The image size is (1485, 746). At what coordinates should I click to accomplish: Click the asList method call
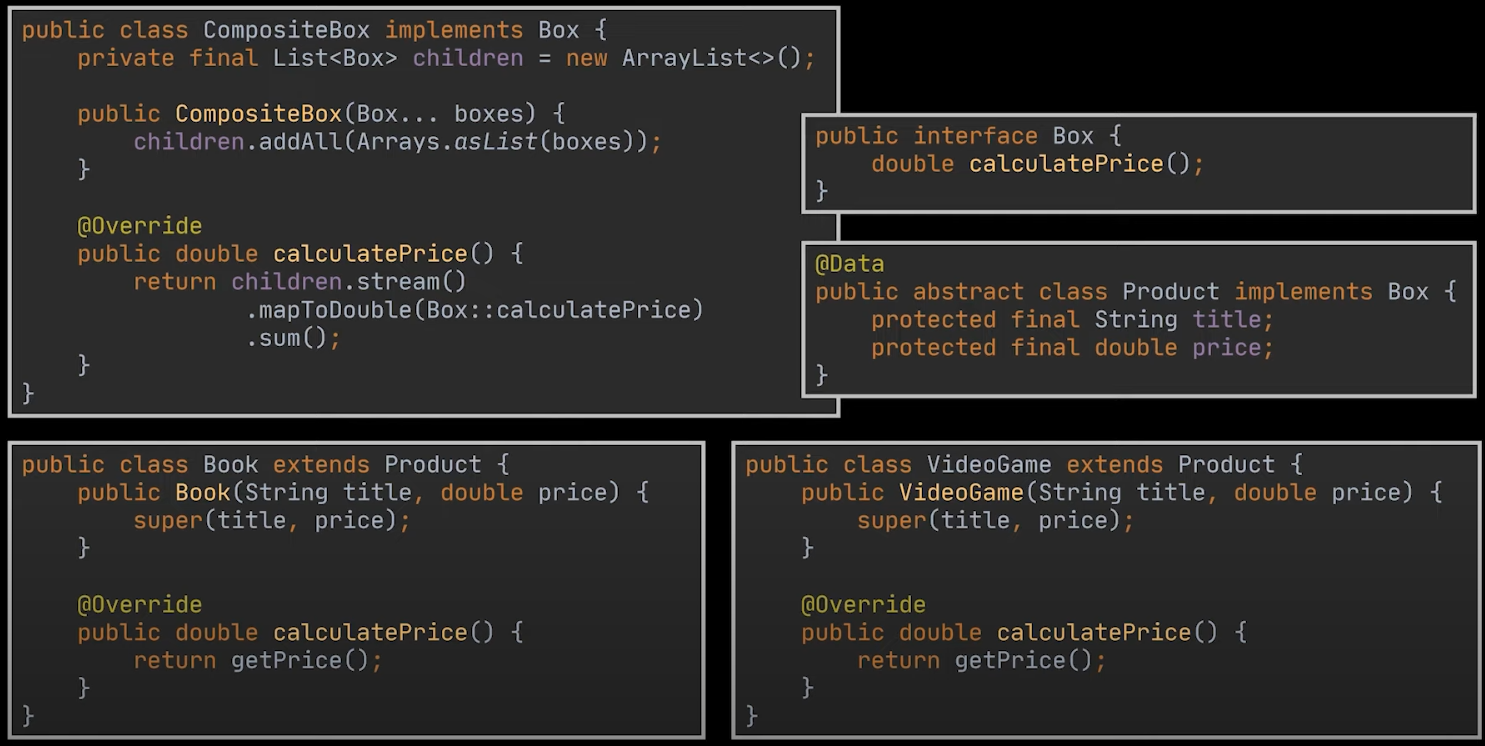tap(495, 142)
